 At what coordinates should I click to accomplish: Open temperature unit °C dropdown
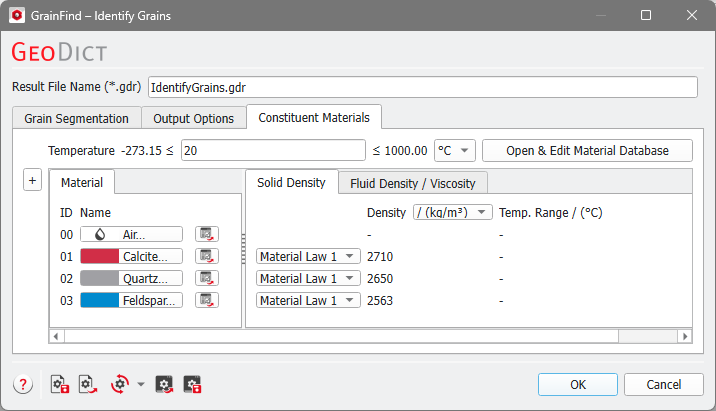point(455,150)
